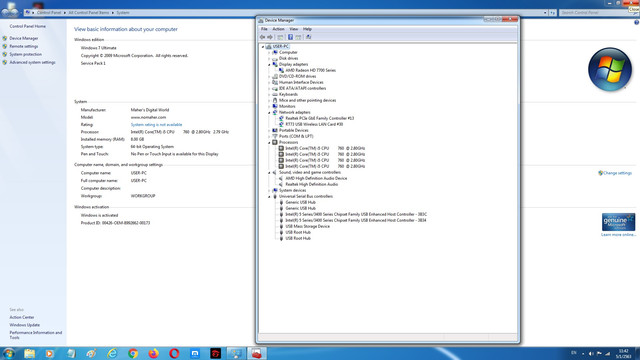Launch Firefox from taskbar
This screenshot has width=640, height=360.
153,353
